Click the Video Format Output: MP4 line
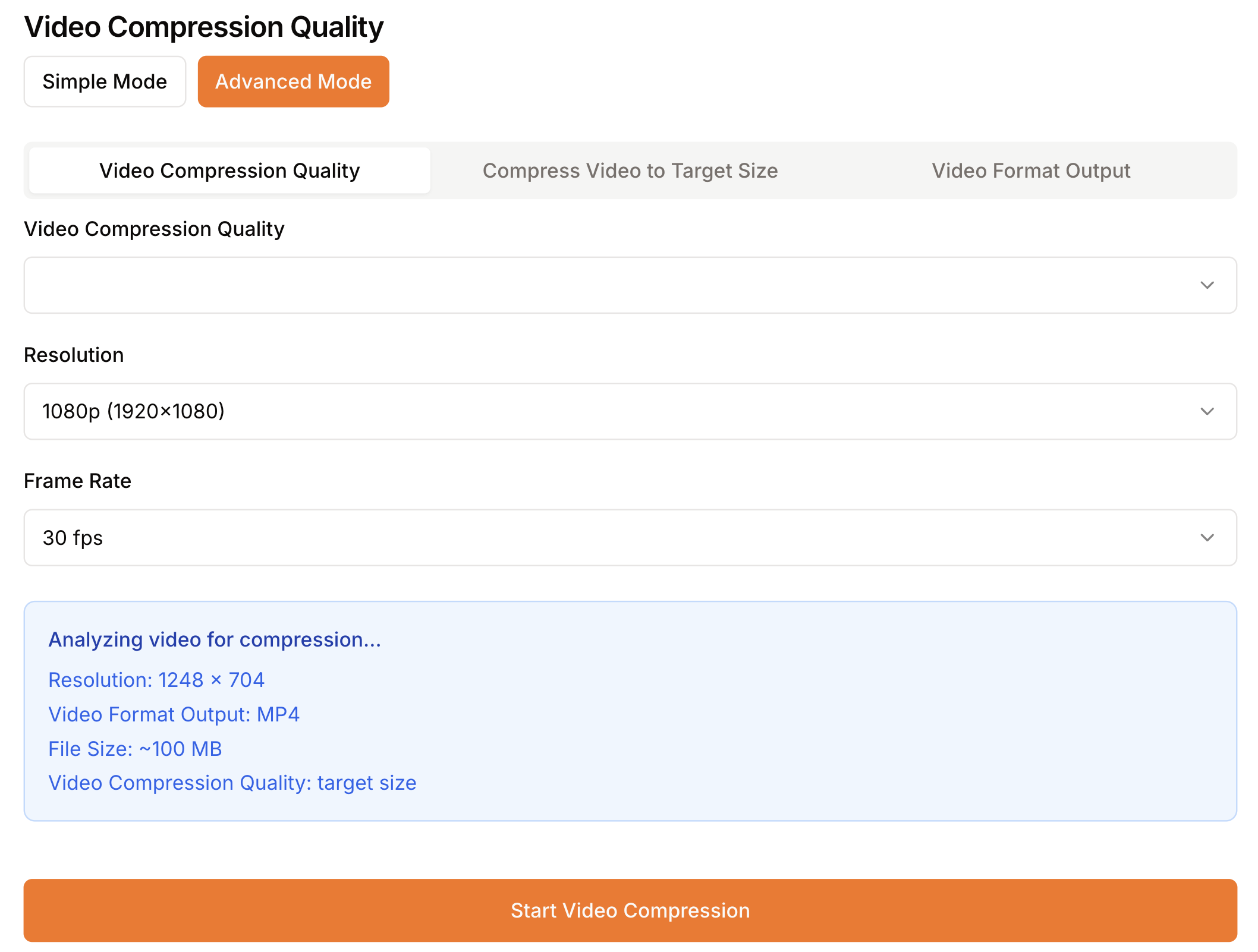Viewport: 1258px width, 952px height. 174,714
